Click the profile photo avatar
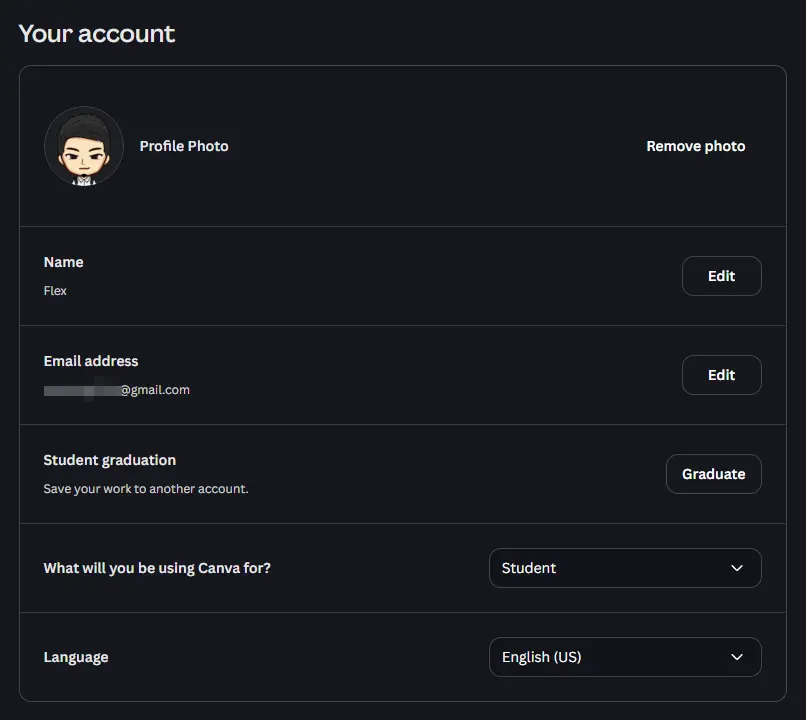806x720 pixels. point(84,146)
